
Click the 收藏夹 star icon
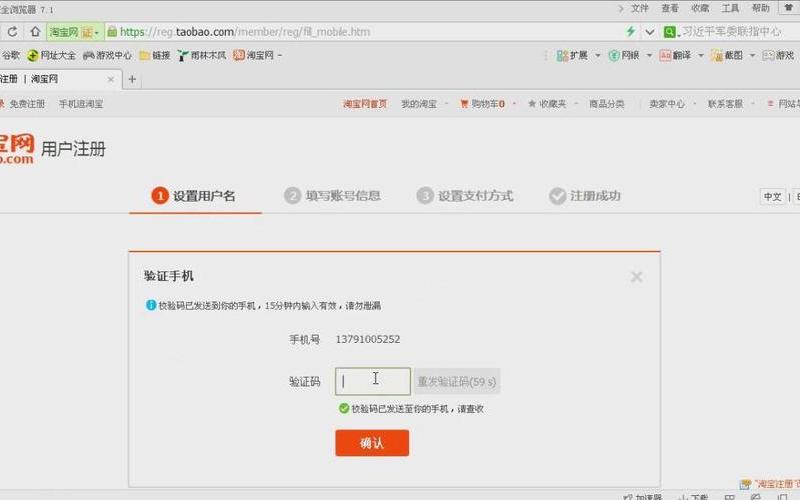coord(532,104)
